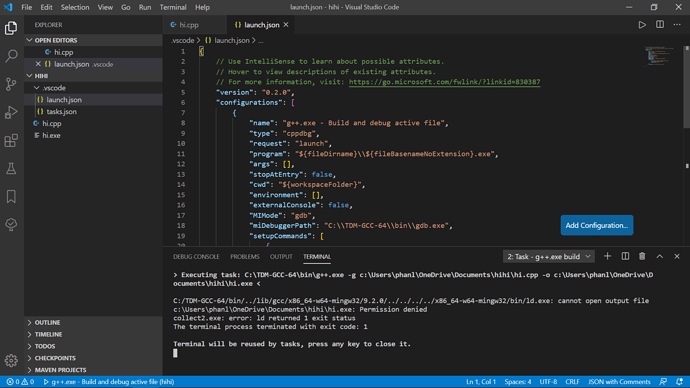This screenshot has height=388, width=690.
Task: Open the Run and Debug view
Action: 11,112
